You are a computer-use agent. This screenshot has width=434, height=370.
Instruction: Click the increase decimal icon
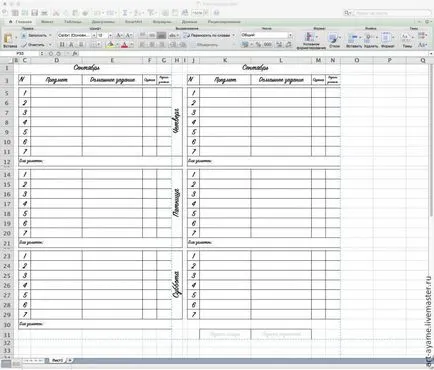279,44
